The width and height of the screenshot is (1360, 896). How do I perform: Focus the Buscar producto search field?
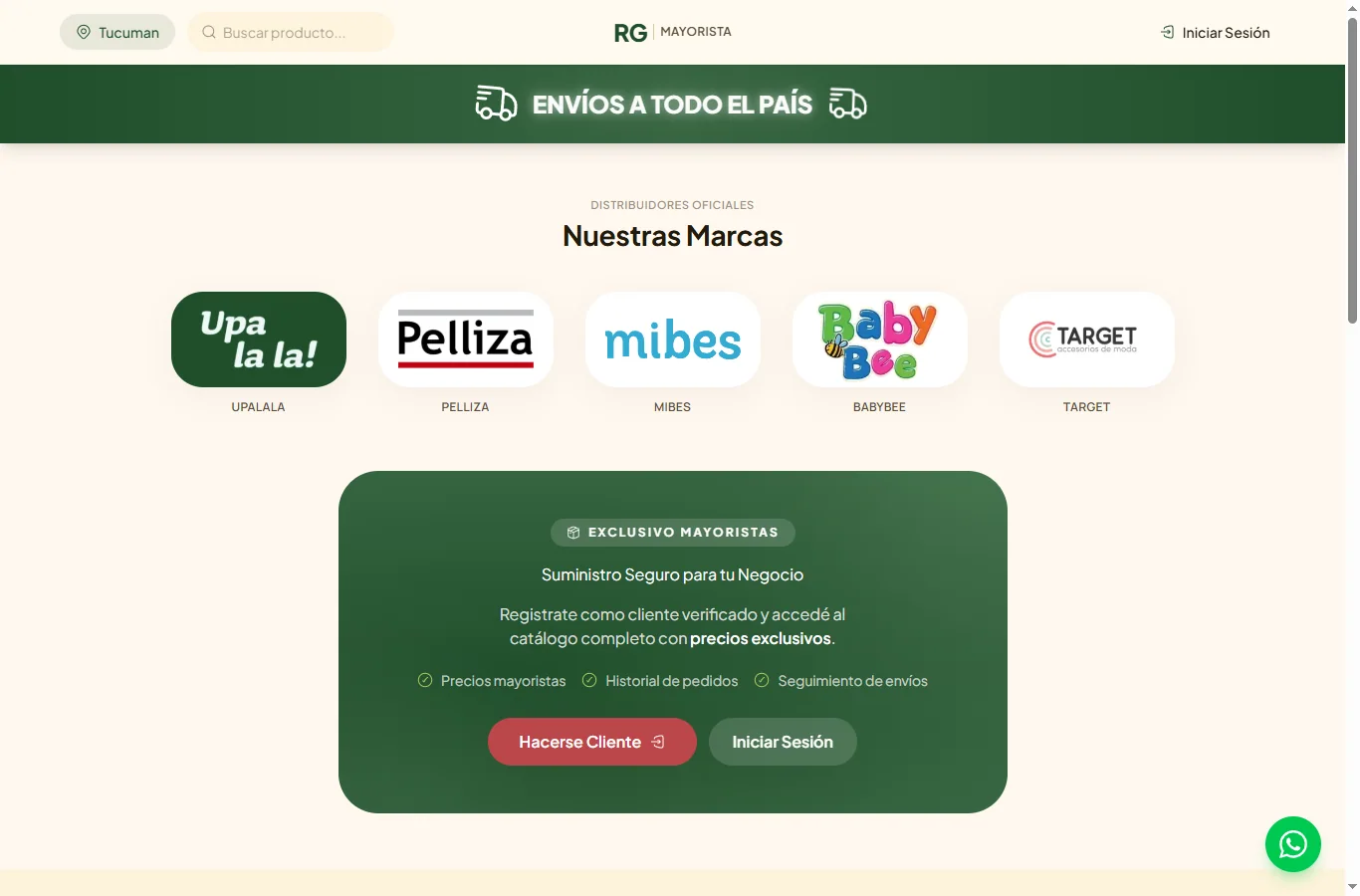(291, 32)
